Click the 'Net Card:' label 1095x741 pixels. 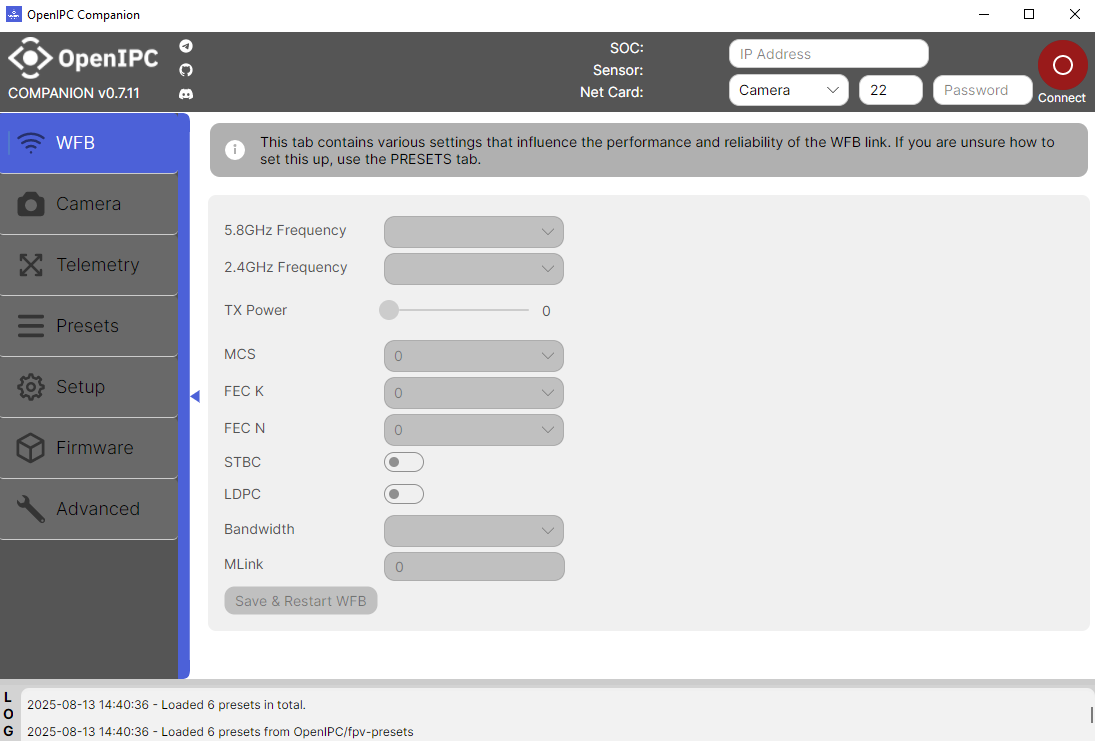coord(612,91)
